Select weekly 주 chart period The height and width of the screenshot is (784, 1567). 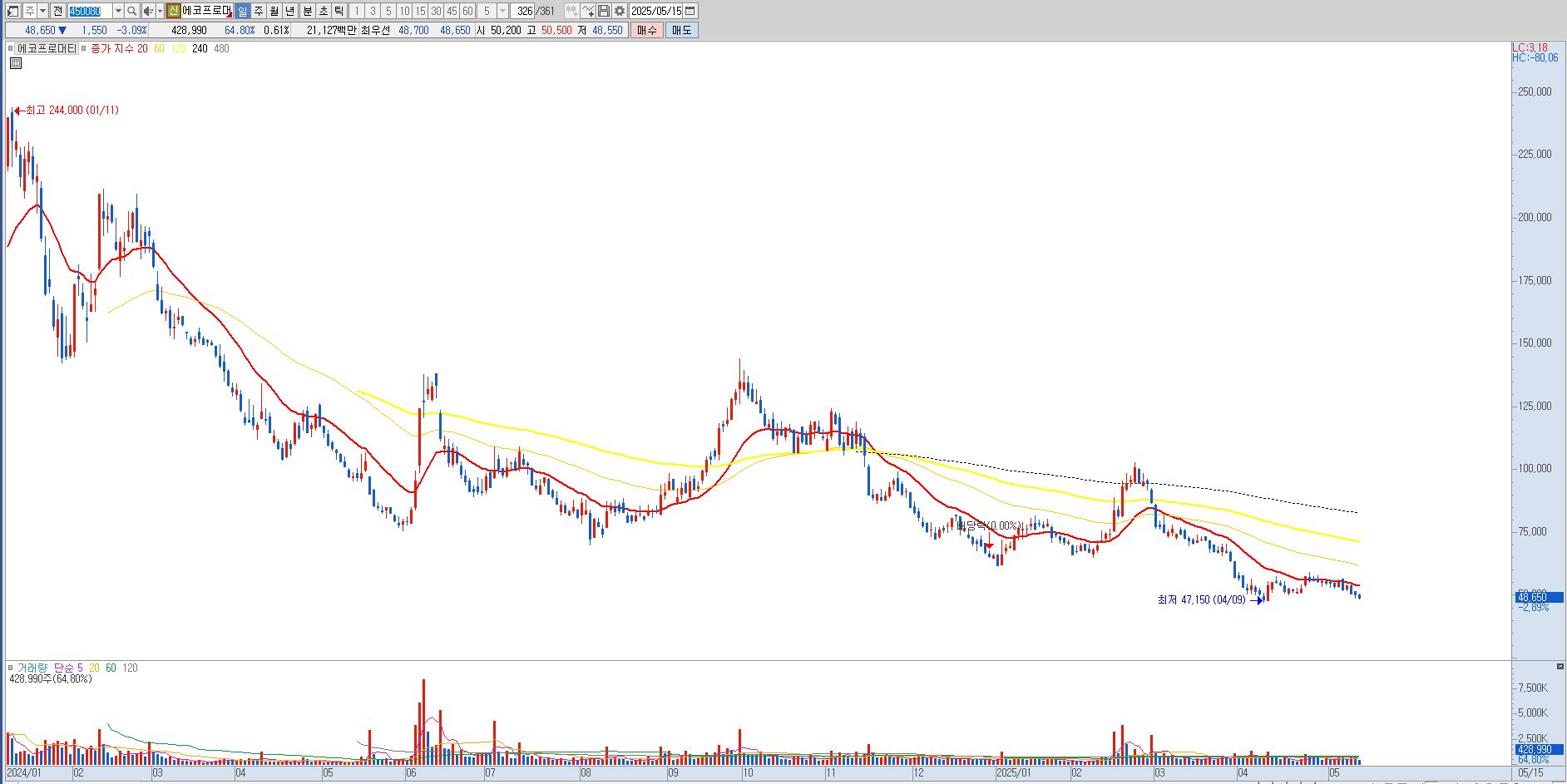(259, 11)
